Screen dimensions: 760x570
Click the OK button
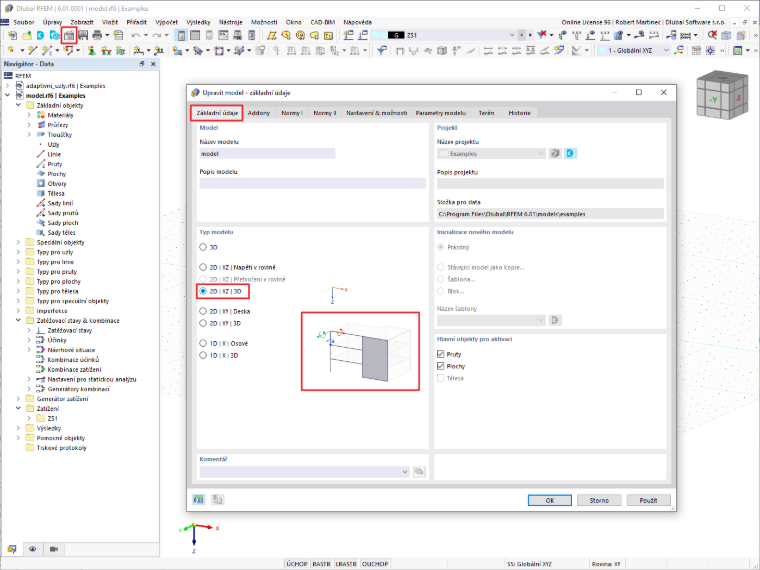(x=550, y=500)
